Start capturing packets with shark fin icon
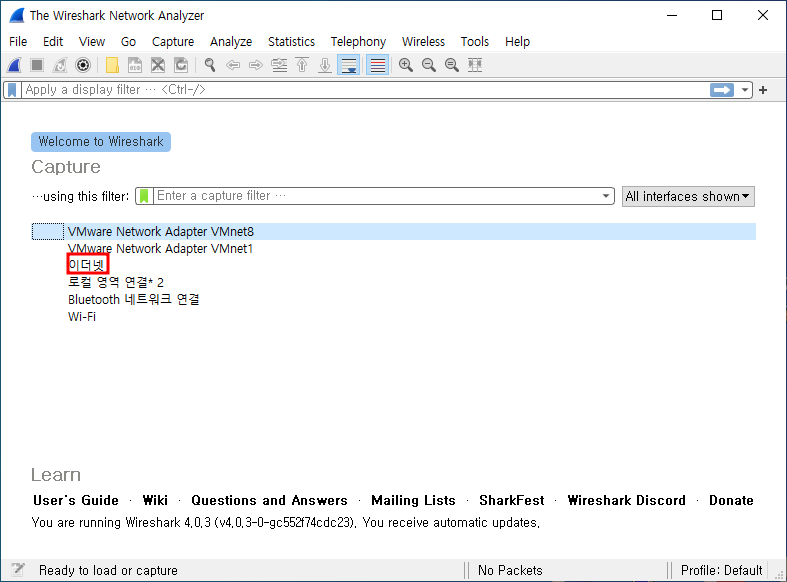Image resolution: width=787 pixels, height=582 pixels. click(14, 65)
